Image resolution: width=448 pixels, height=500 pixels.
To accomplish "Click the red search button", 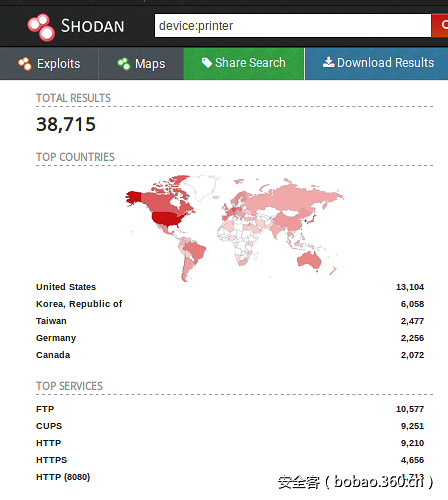I will pos(440,25).
